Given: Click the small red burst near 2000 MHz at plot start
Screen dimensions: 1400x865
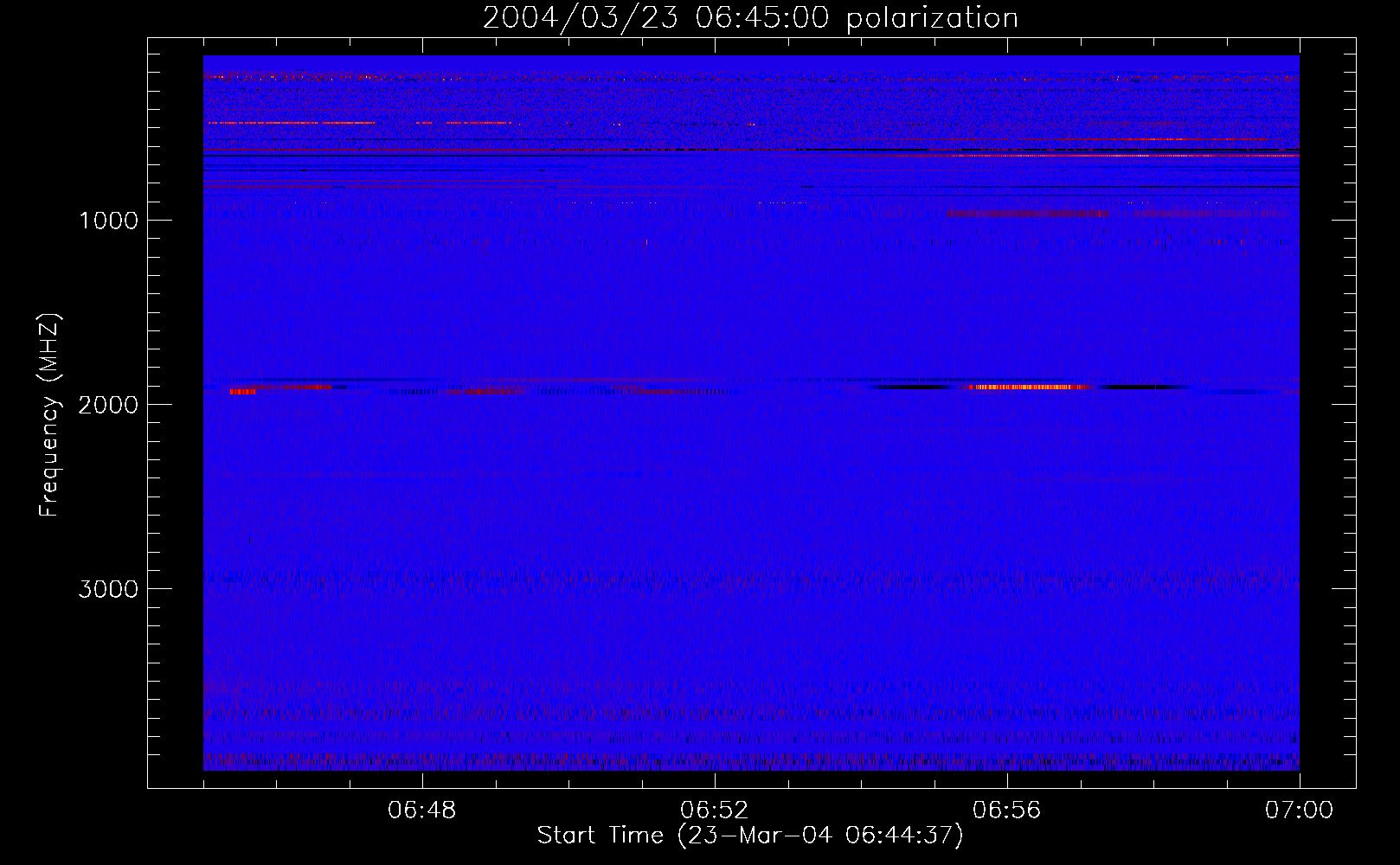Looking at the screenshot, I should tap(242, 392).
